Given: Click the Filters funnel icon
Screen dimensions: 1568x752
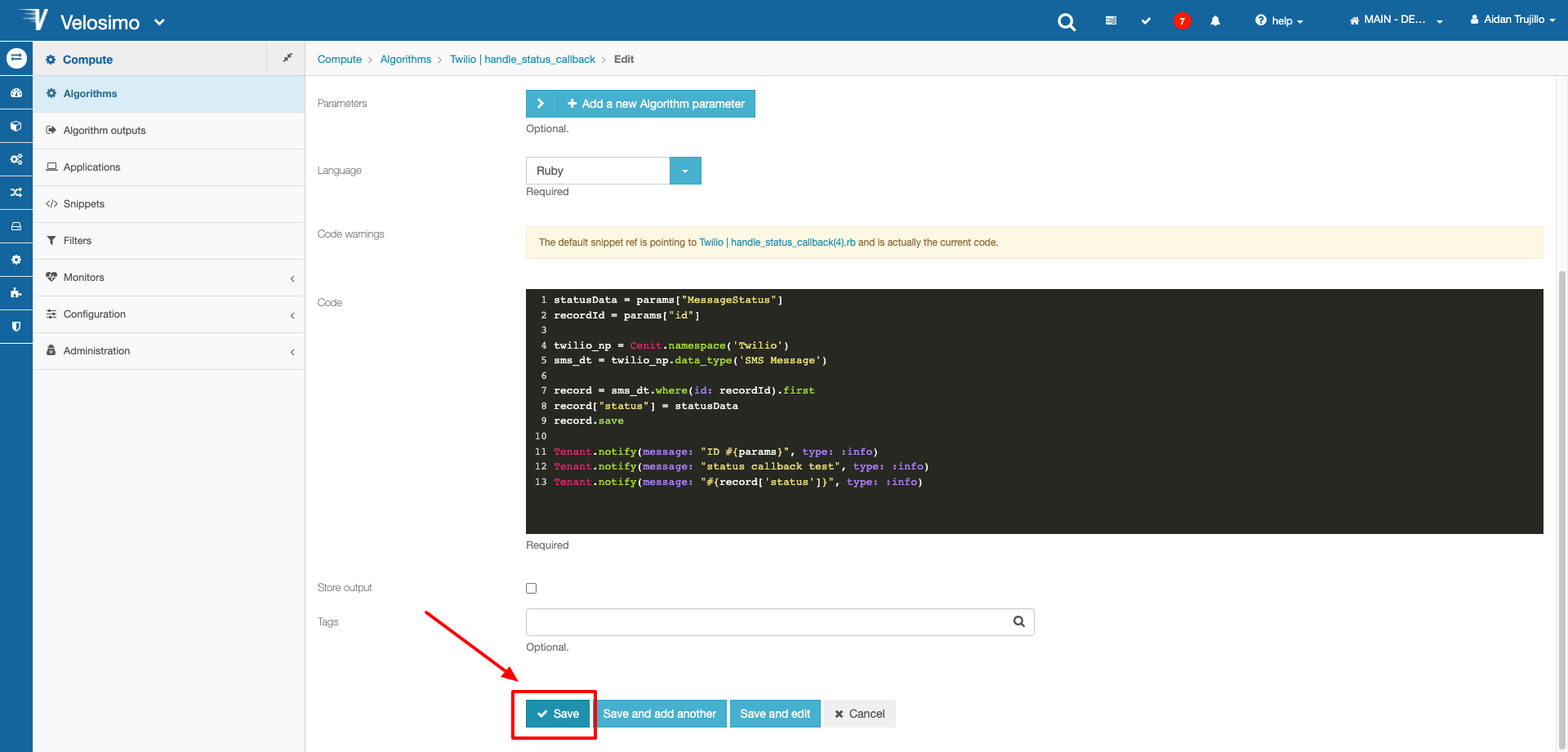Looking at the screenshot, I should pyautogui.click(x=51, y=241).
